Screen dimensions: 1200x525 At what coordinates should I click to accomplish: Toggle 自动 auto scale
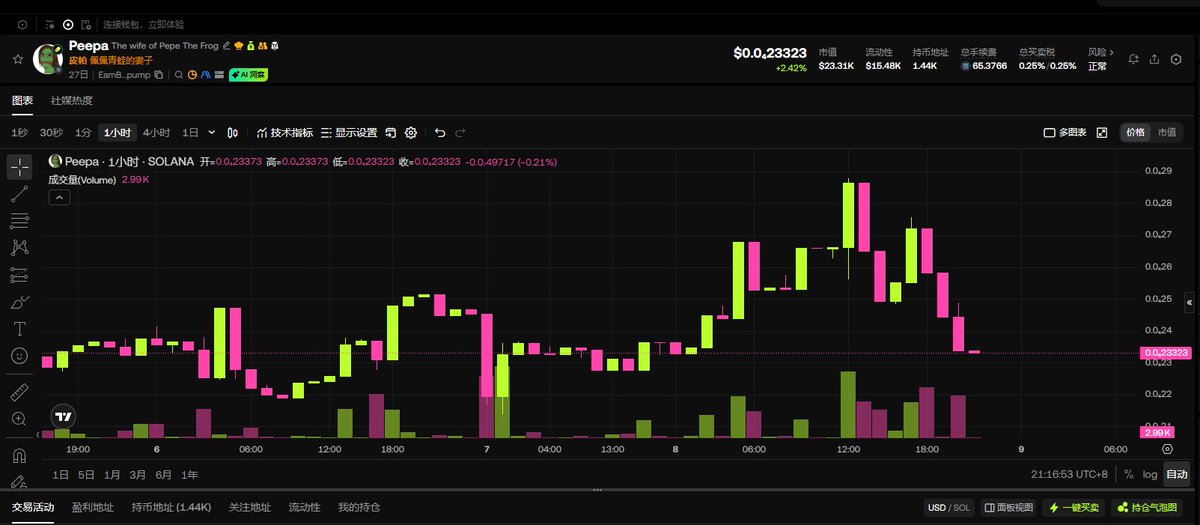tap(1177, 474)
